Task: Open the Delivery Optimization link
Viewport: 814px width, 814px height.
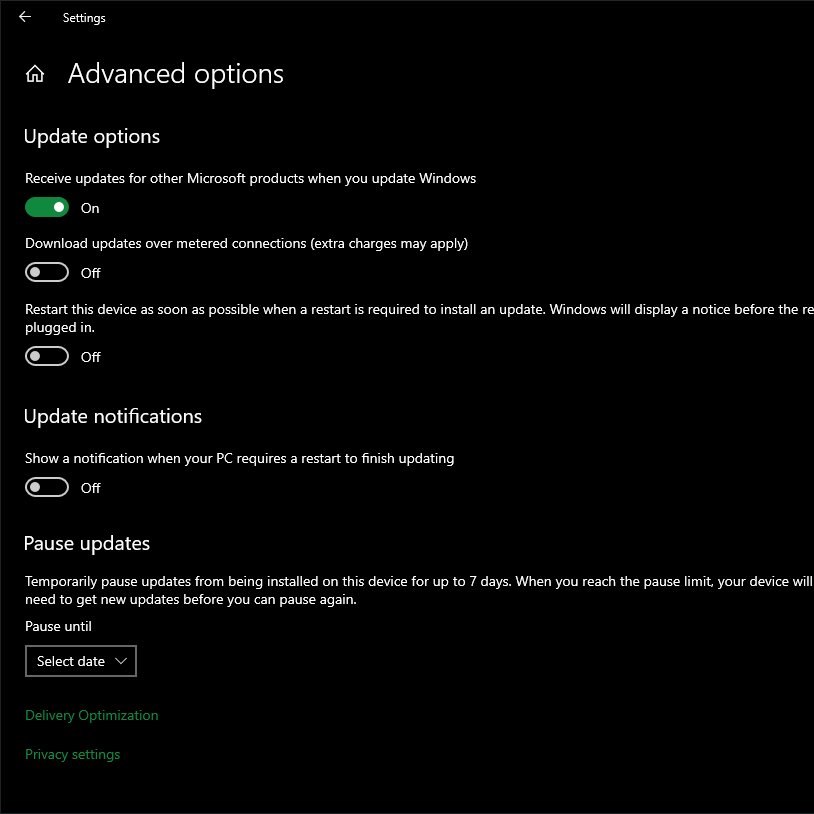Action: tap(91, 715)
